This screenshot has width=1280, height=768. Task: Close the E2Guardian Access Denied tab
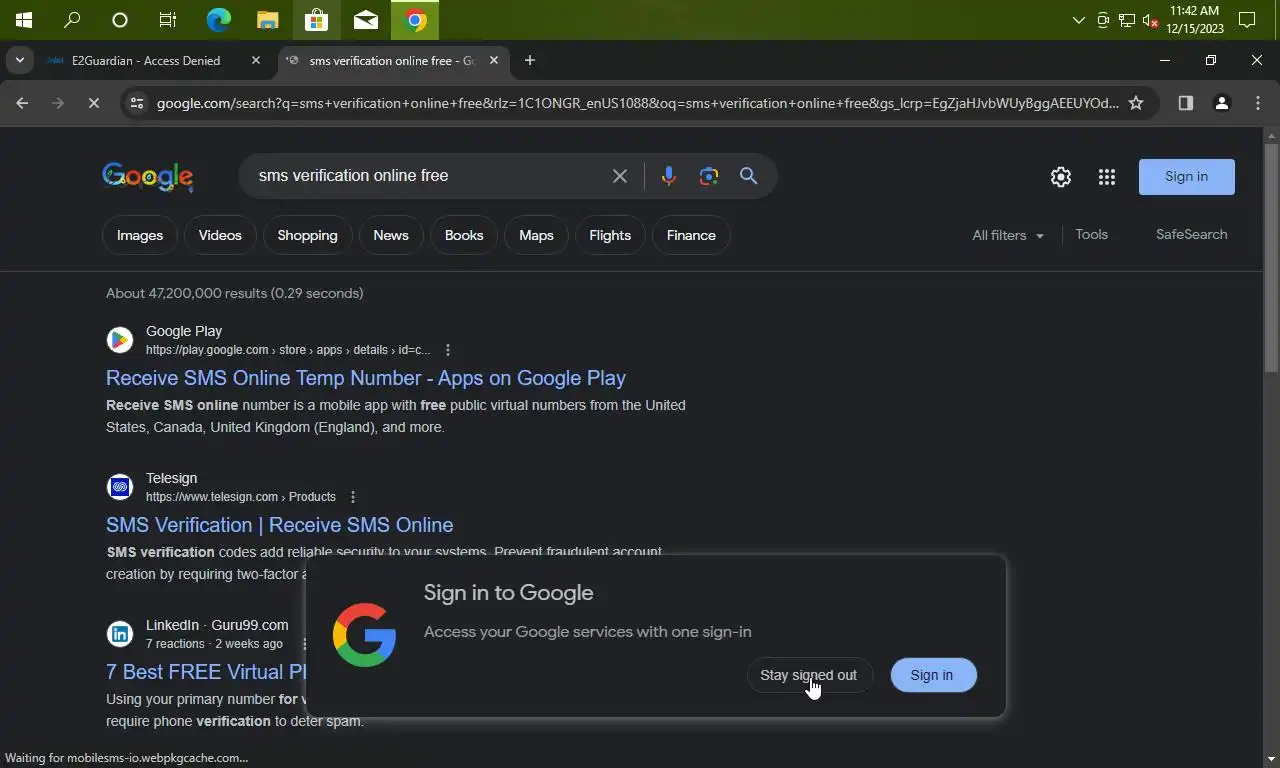point(256,60)
